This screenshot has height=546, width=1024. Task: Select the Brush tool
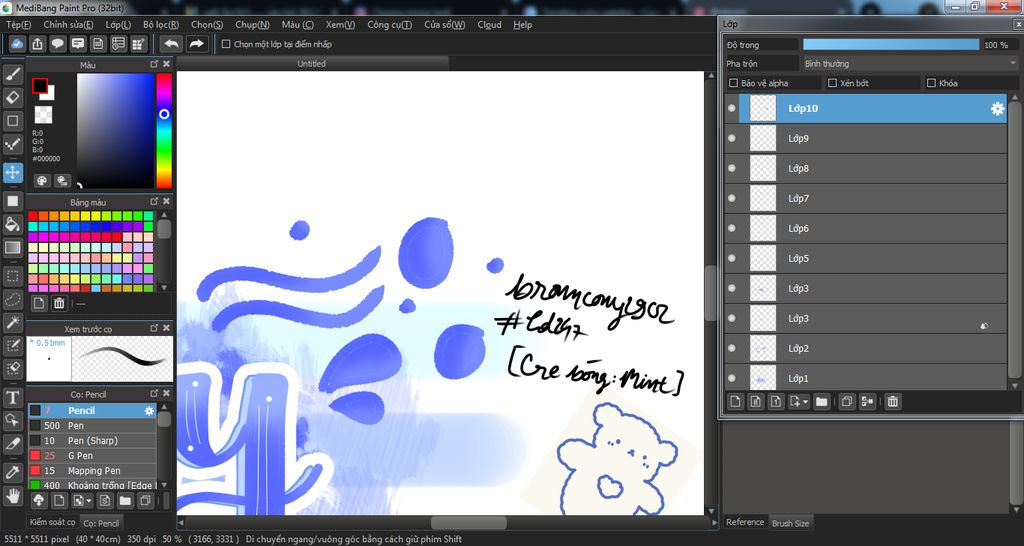(12, 74)
